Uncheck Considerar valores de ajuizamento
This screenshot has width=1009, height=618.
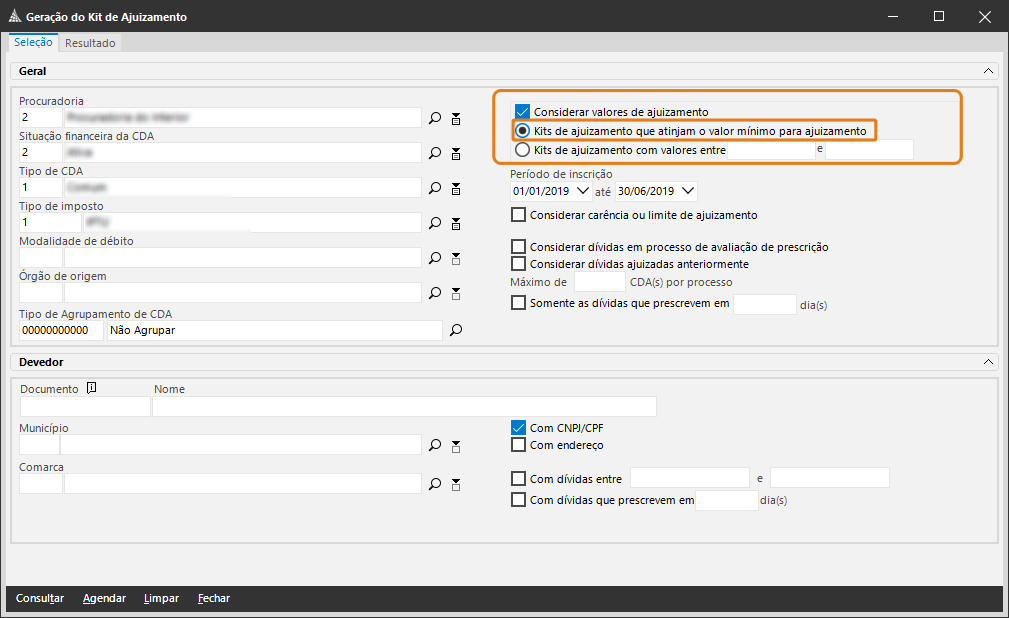pos(521,112)
